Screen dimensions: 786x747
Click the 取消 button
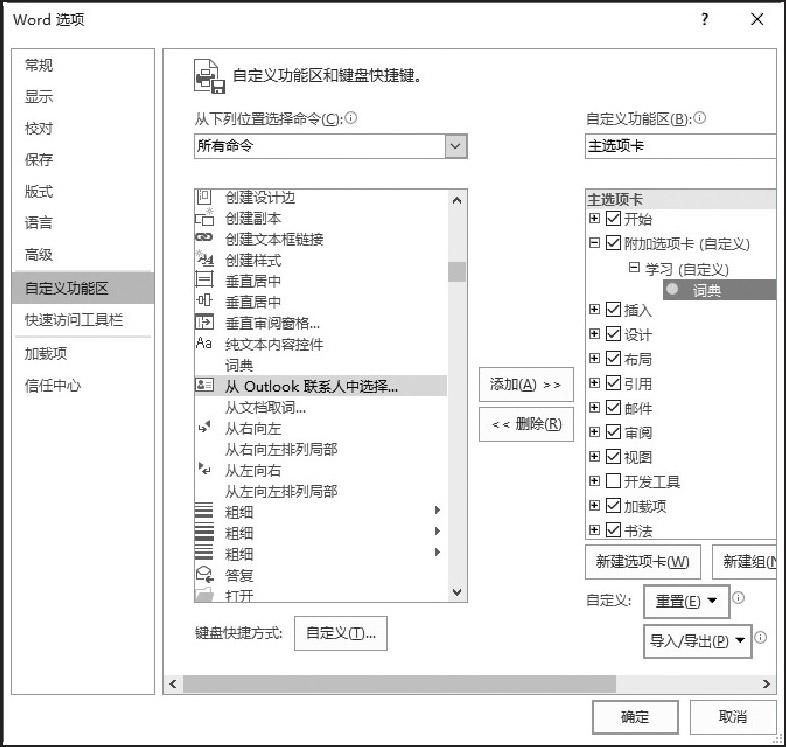click(733, 717)
